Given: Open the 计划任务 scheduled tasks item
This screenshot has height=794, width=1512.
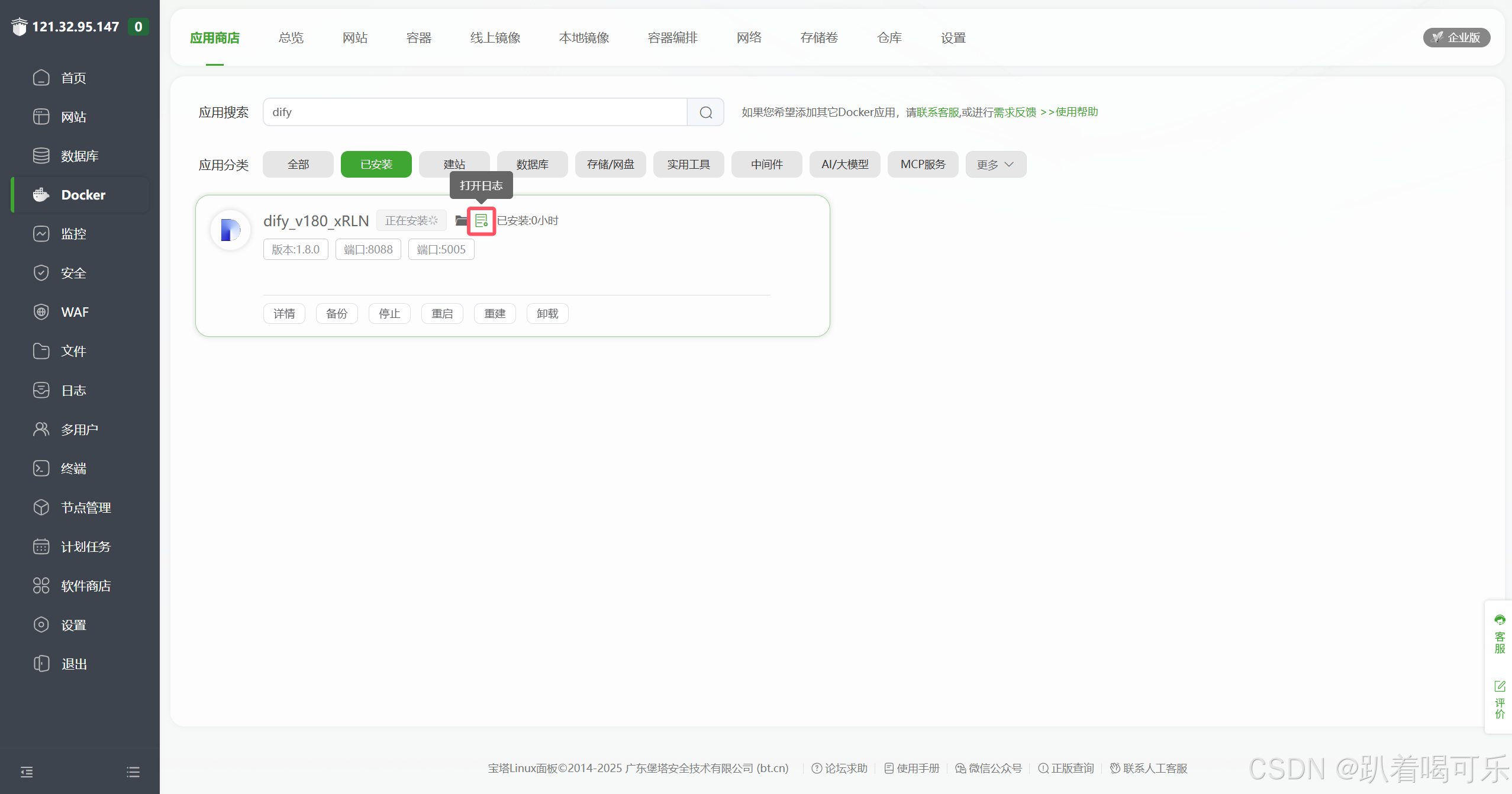Looking at the screenshot, I should pyautogui.click(x=86, y=547).
